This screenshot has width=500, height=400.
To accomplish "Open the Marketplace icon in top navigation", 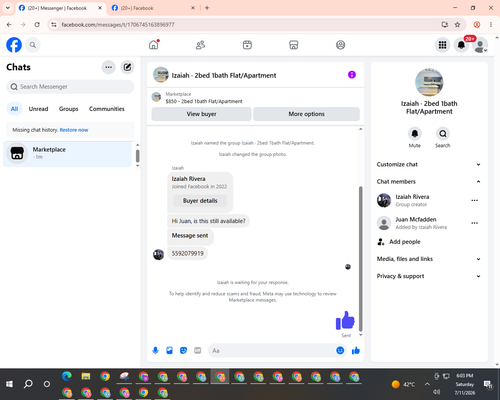I will click(x=294, y=45).
